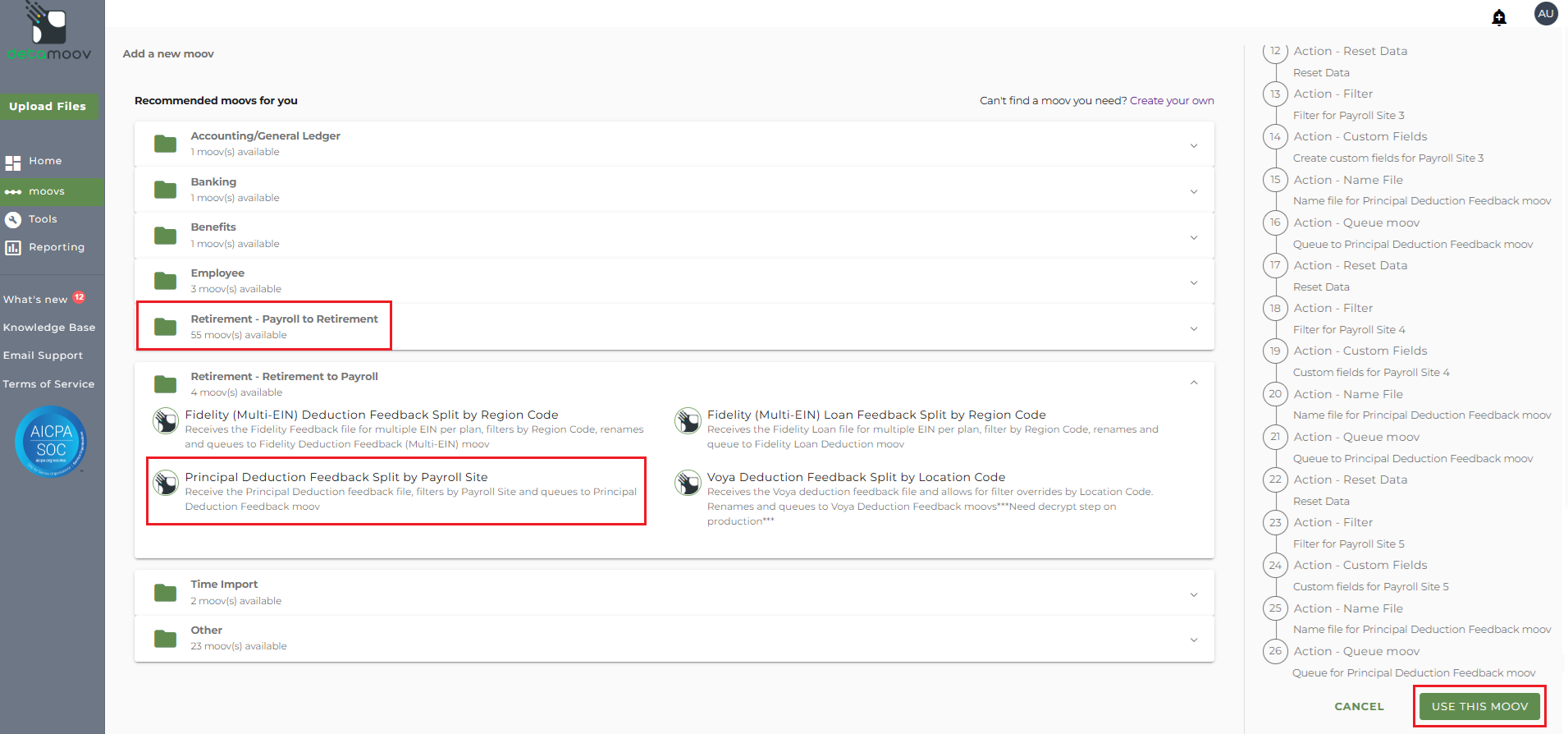
Task: Expand Accounting/General Ledger chevron
Action: [1194, 145]
